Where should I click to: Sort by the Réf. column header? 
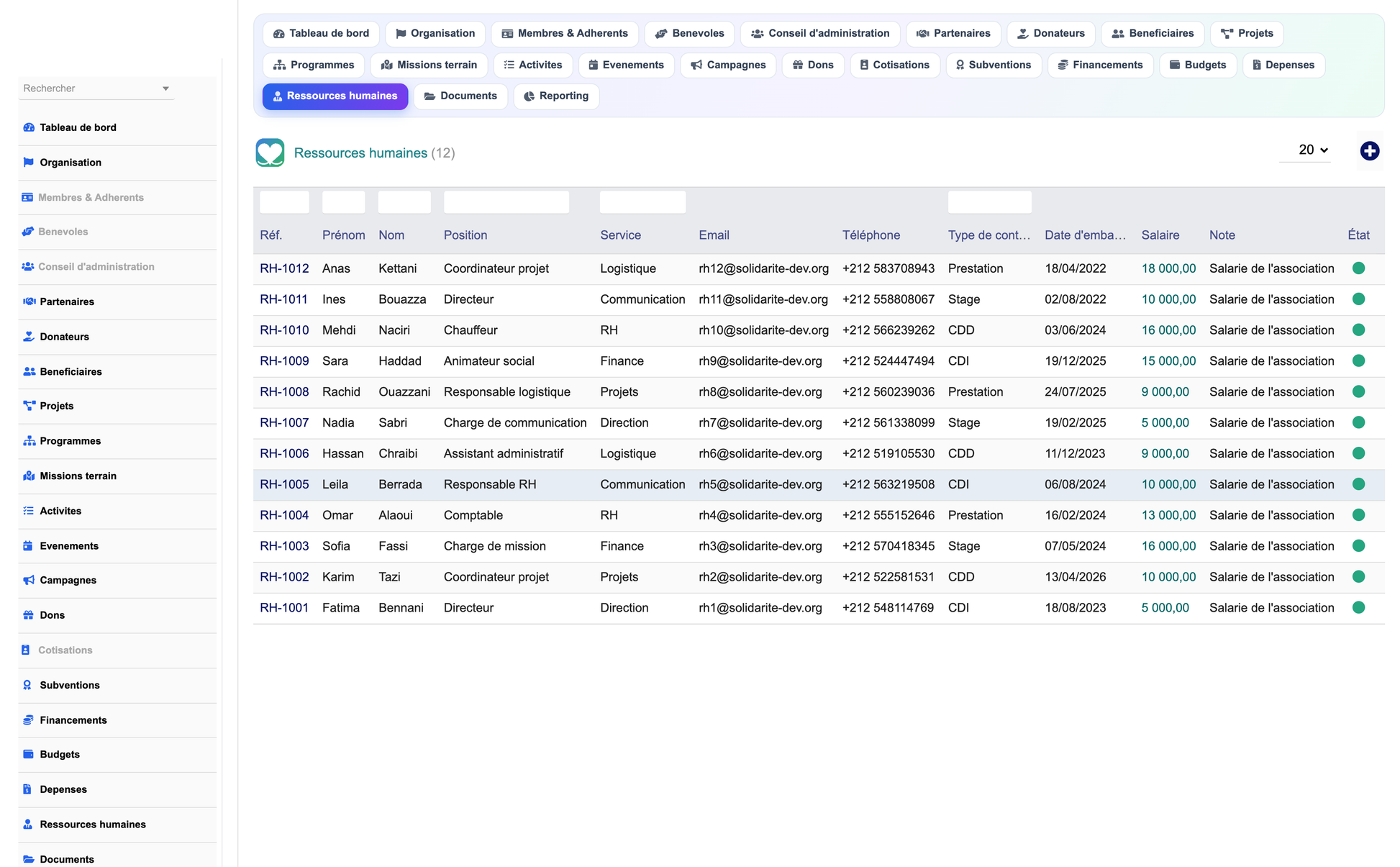271,235
